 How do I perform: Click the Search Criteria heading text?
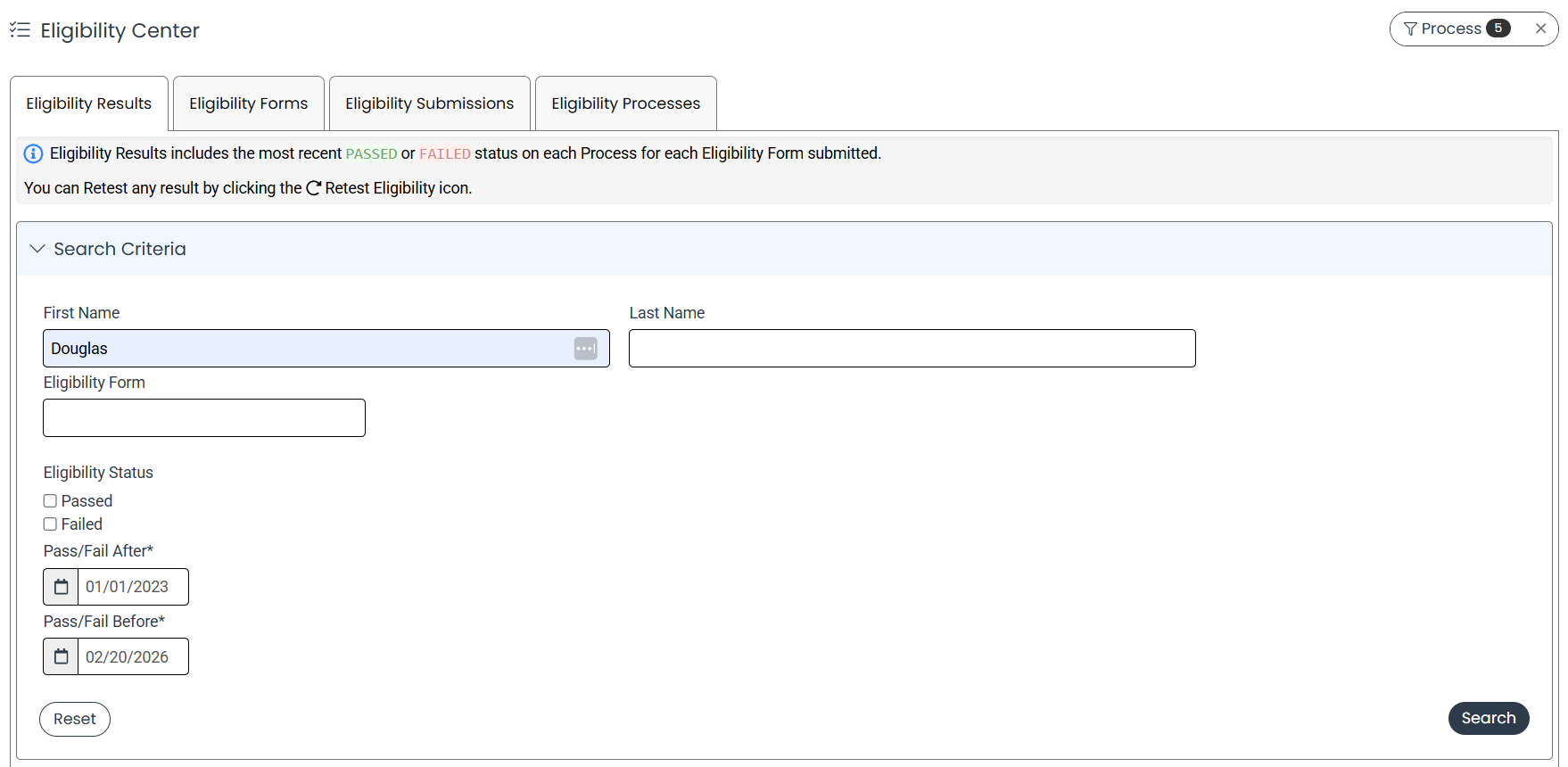click(x=120, y=249)
